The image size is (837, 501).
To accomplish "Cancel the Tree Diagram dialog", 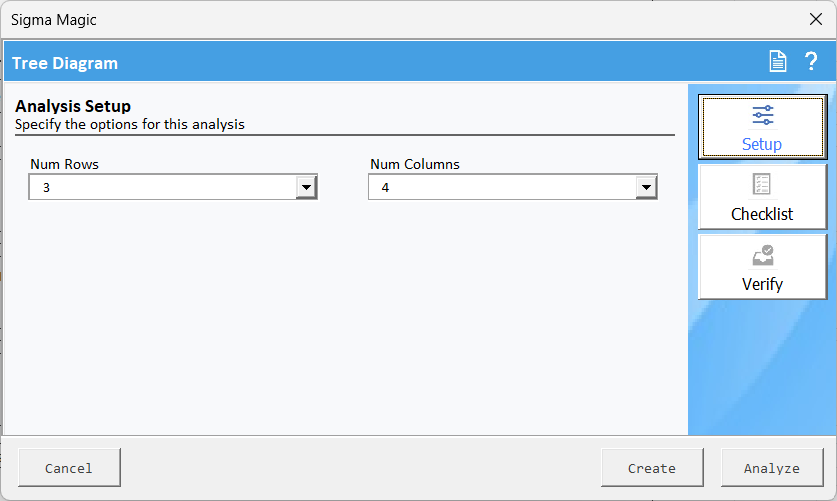I will (69, 467).
